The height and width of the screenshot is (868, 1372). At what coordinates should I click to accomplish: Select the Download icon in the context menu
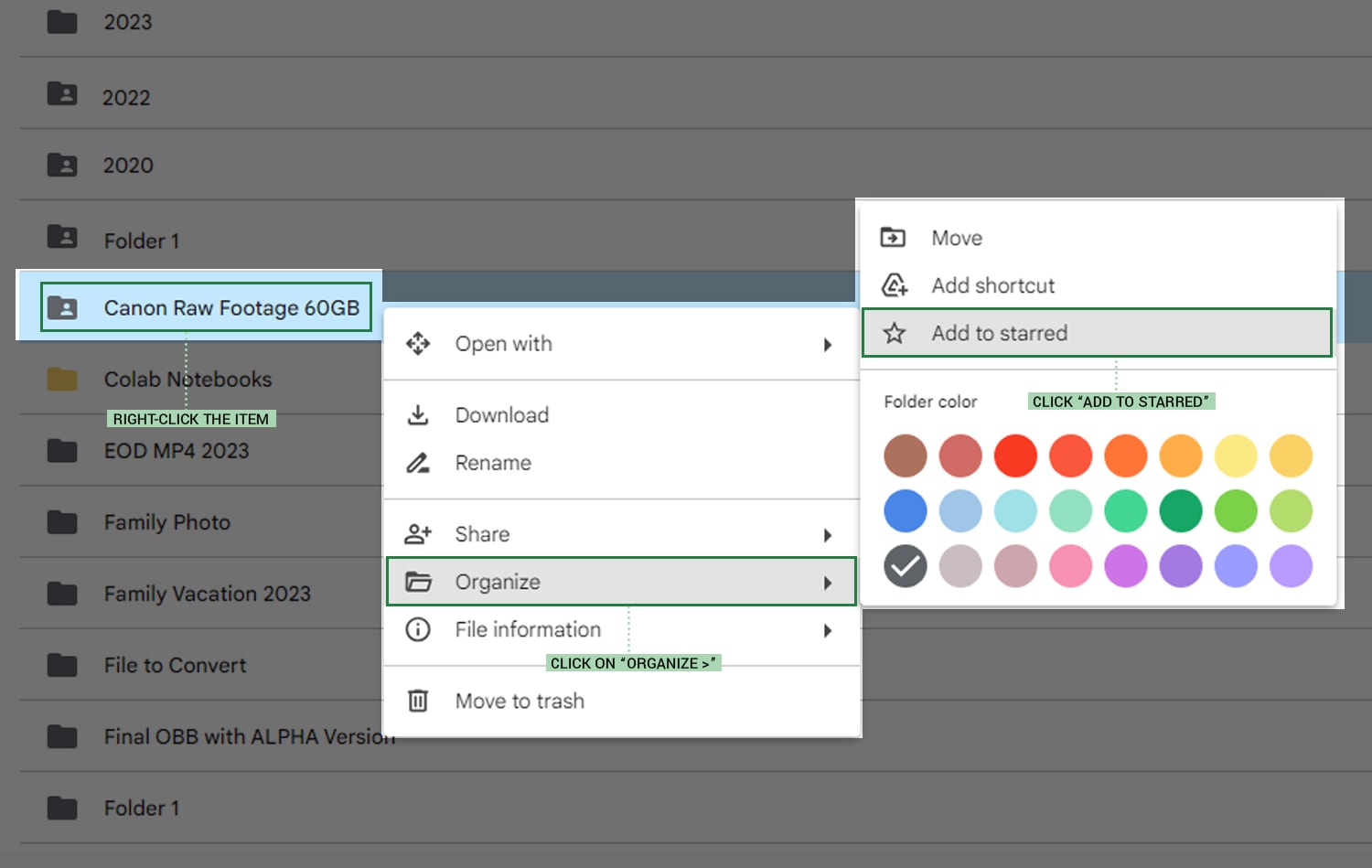(x=418, y=414)
